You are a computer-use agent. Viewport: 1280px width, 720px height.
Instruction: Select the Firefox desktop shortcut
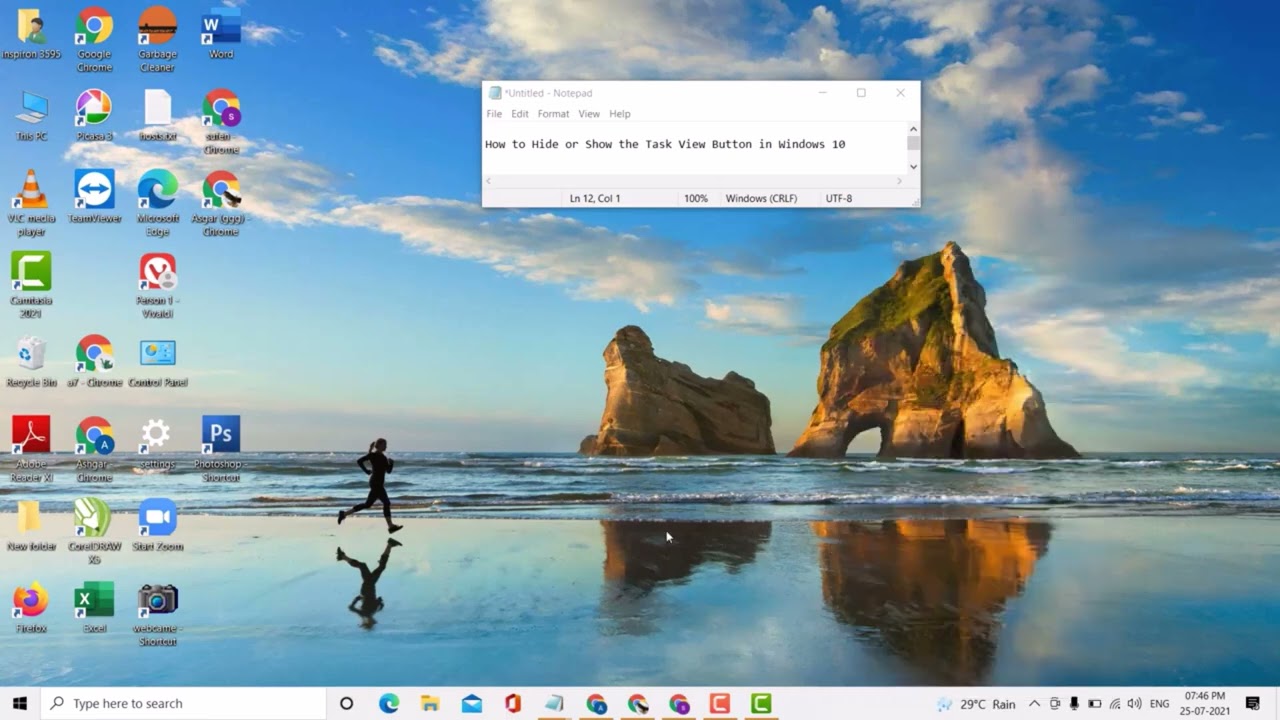31,607
